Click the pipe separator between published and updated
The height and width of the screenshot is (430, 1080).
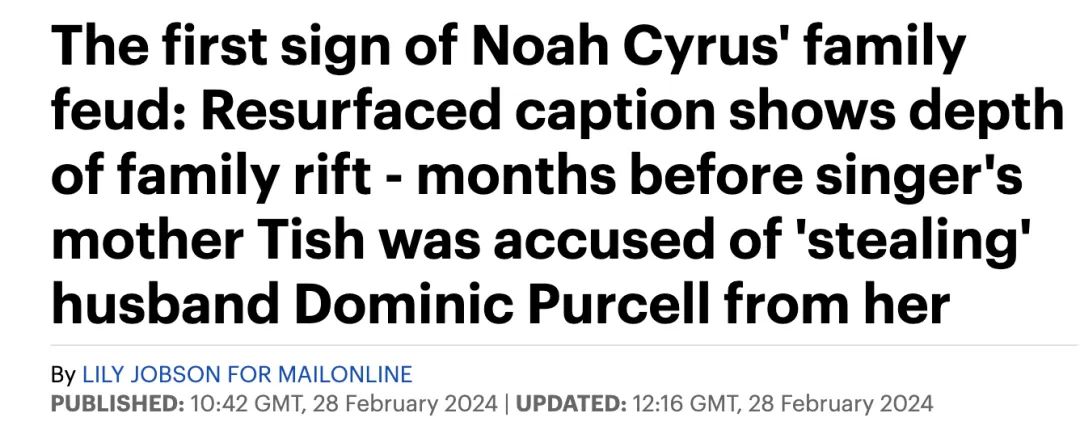click(507, 402)
